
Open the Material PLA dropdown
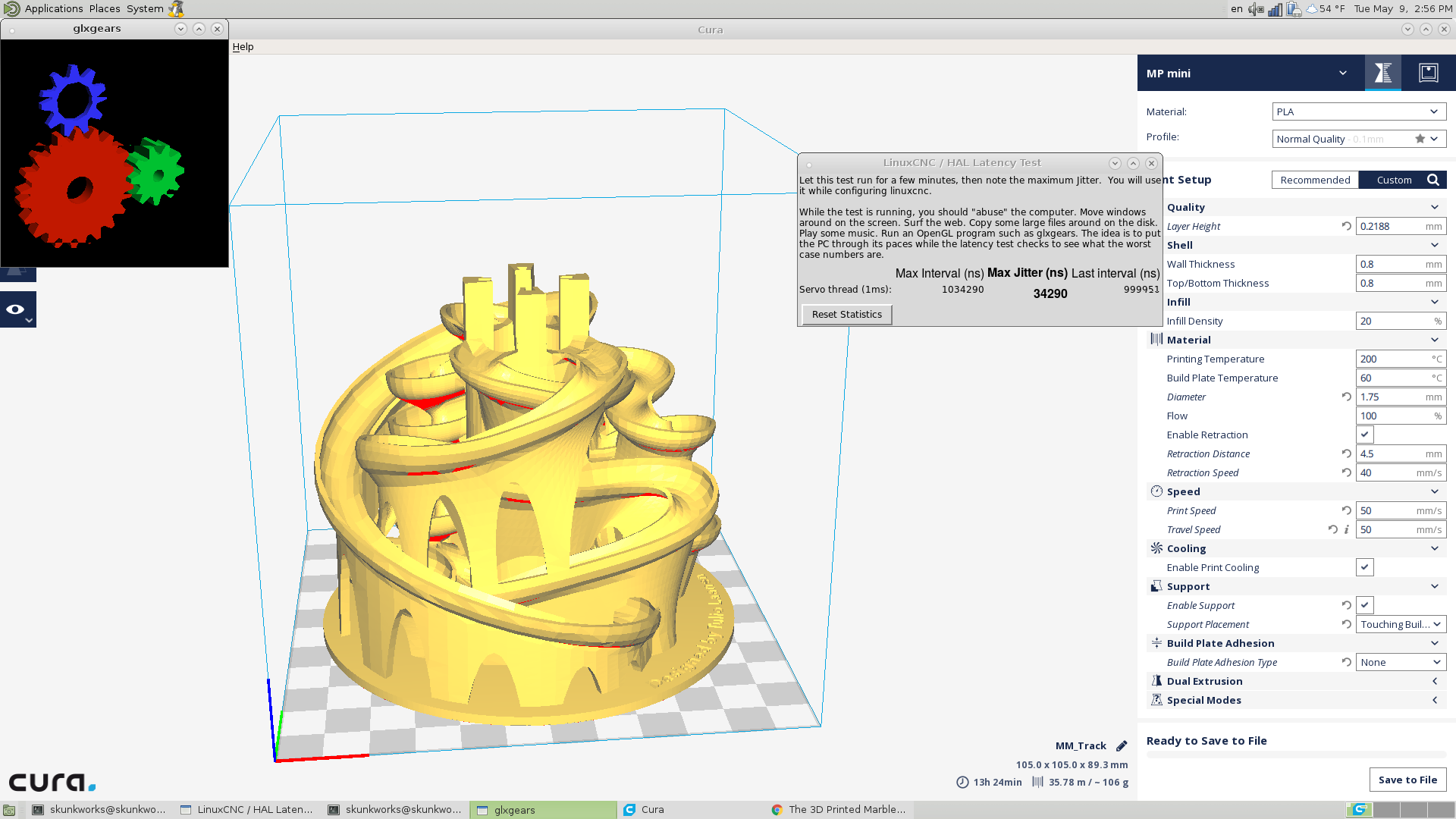[1359, 111]
